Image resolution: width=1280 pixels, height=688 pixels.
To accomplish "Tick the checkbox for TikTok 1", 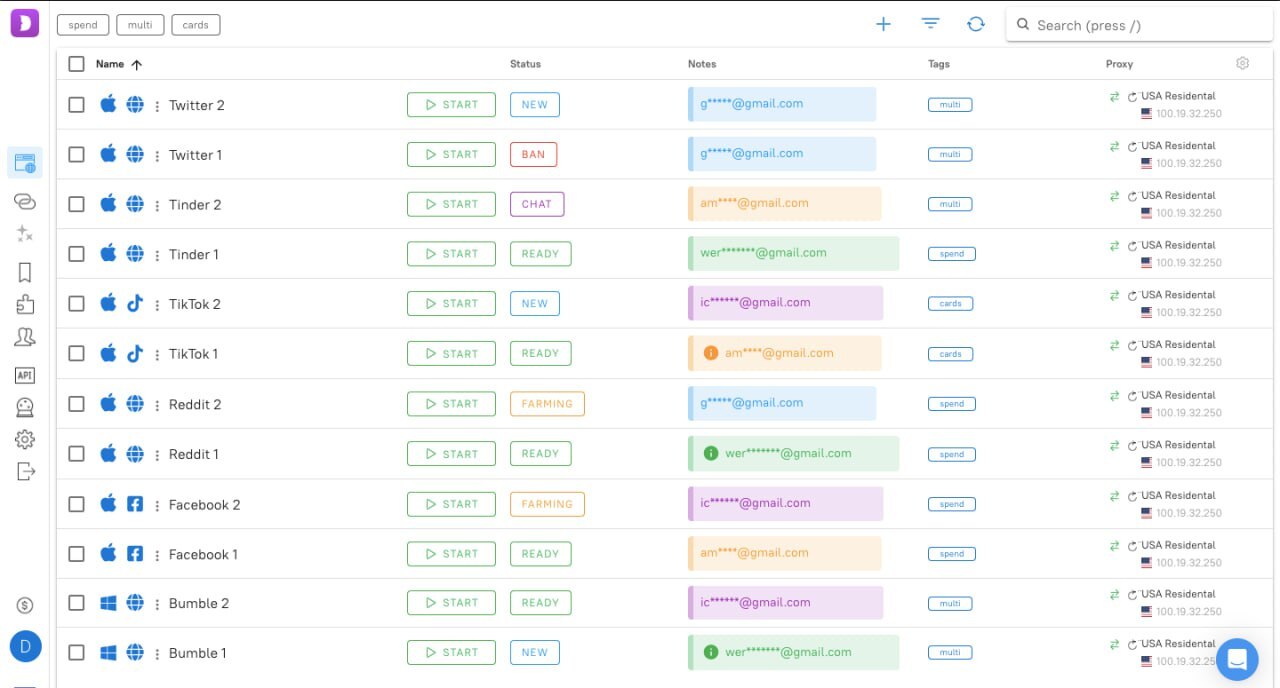I will (76, 354).
